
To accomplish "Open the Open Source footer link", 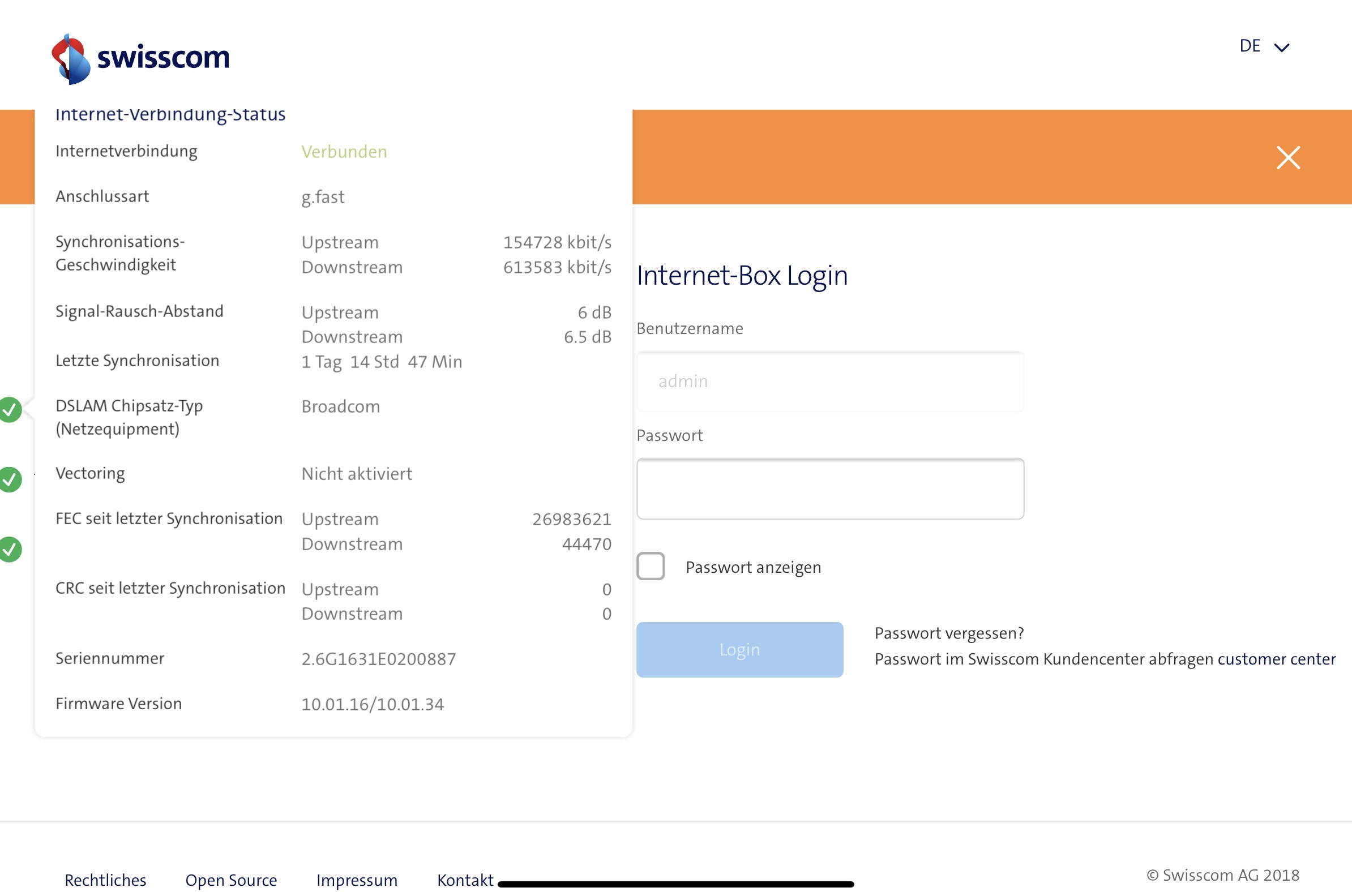I will (231, 880).
